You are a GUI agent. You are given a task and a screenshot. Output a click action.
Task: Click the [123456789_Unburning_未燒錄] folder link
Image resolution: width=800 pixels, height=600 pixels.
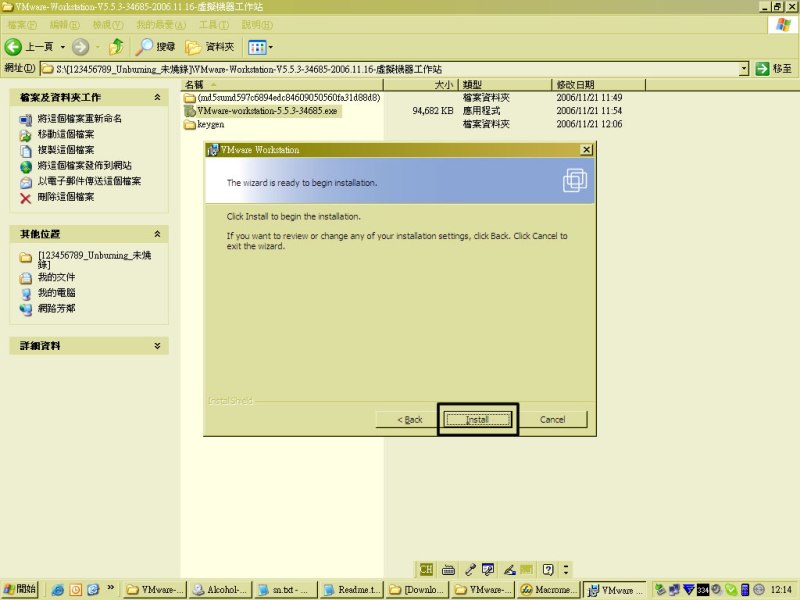[95, 259]
